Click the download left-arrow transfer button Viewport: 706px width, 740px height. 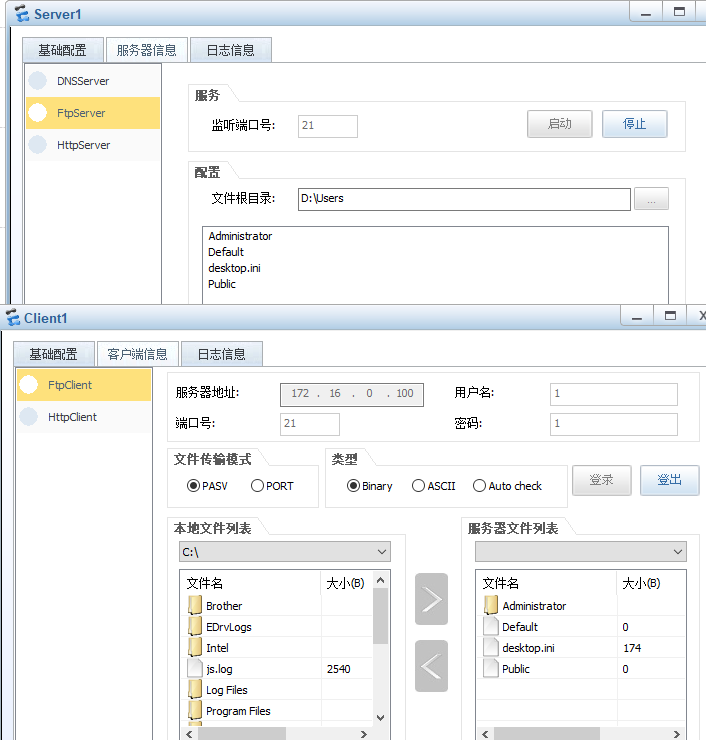431,666
